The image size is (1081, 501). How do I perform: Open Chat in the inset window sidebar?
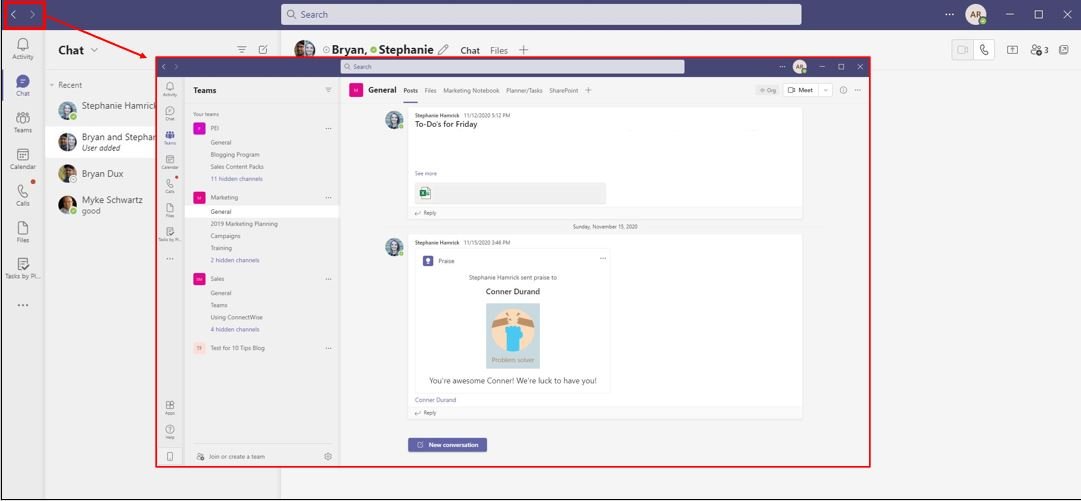click(170, 113)
